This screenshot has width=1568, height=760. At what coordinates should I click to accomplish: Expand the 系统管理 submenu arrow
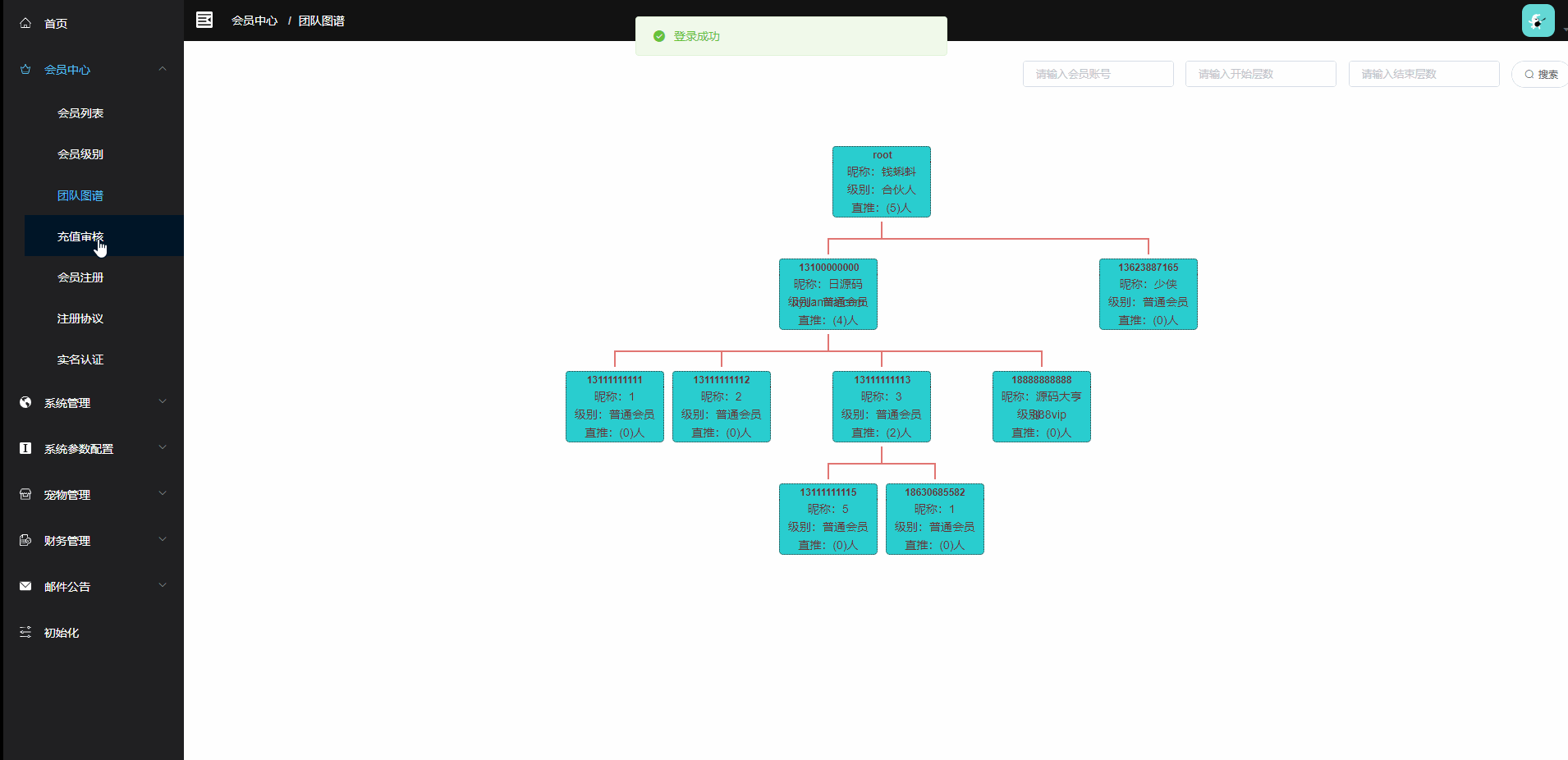(163, 401)
